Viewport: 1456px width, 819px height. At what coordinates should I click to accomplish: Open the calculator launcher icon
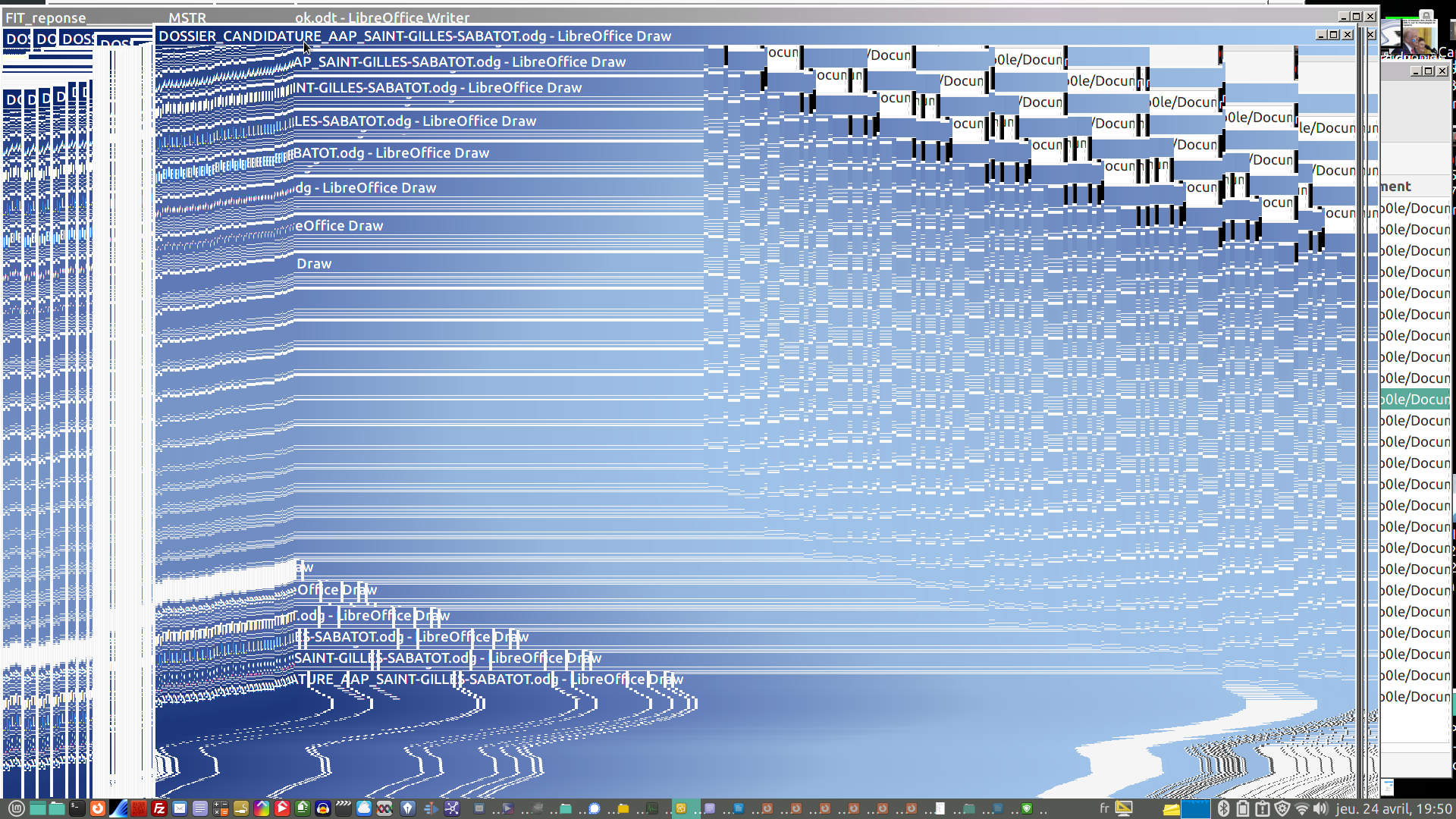(221, 808)
